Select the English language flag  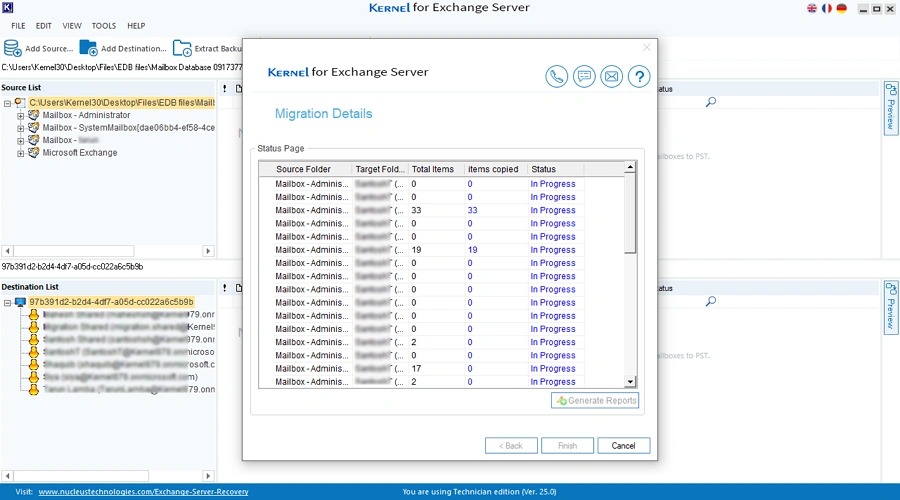point(812,8)
